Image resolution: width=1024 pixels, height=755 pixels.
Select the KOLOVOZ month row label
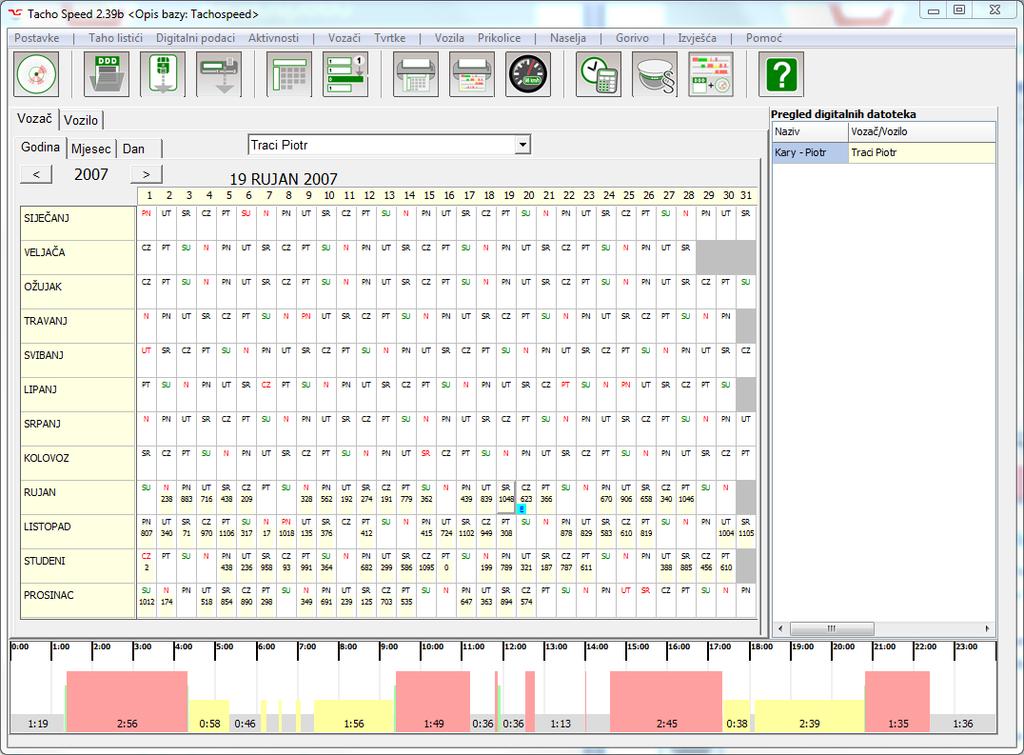(78, 463)
